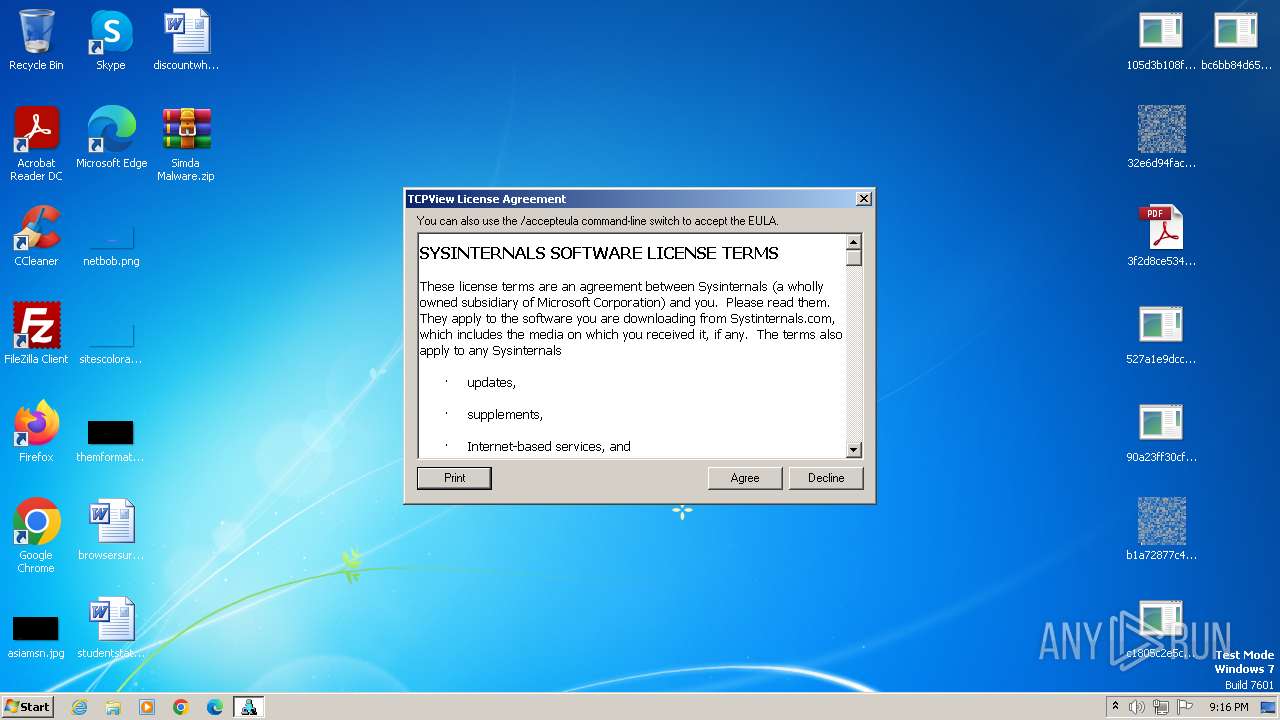Viewport: 1280px width, 720px height.
Task: Close the TCPView License Agreement dialog
Action: [864, 199]
